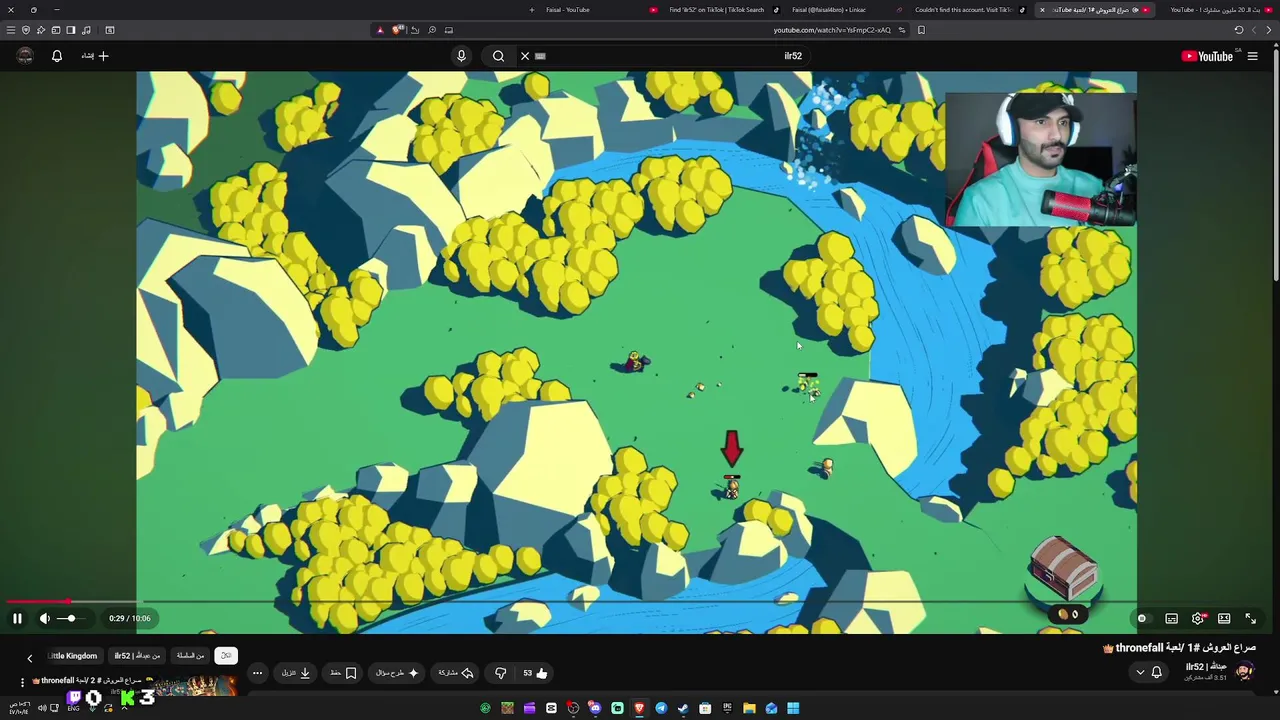1280x720 pixels.
Task: Save the video to playlist
Action: 343,673
